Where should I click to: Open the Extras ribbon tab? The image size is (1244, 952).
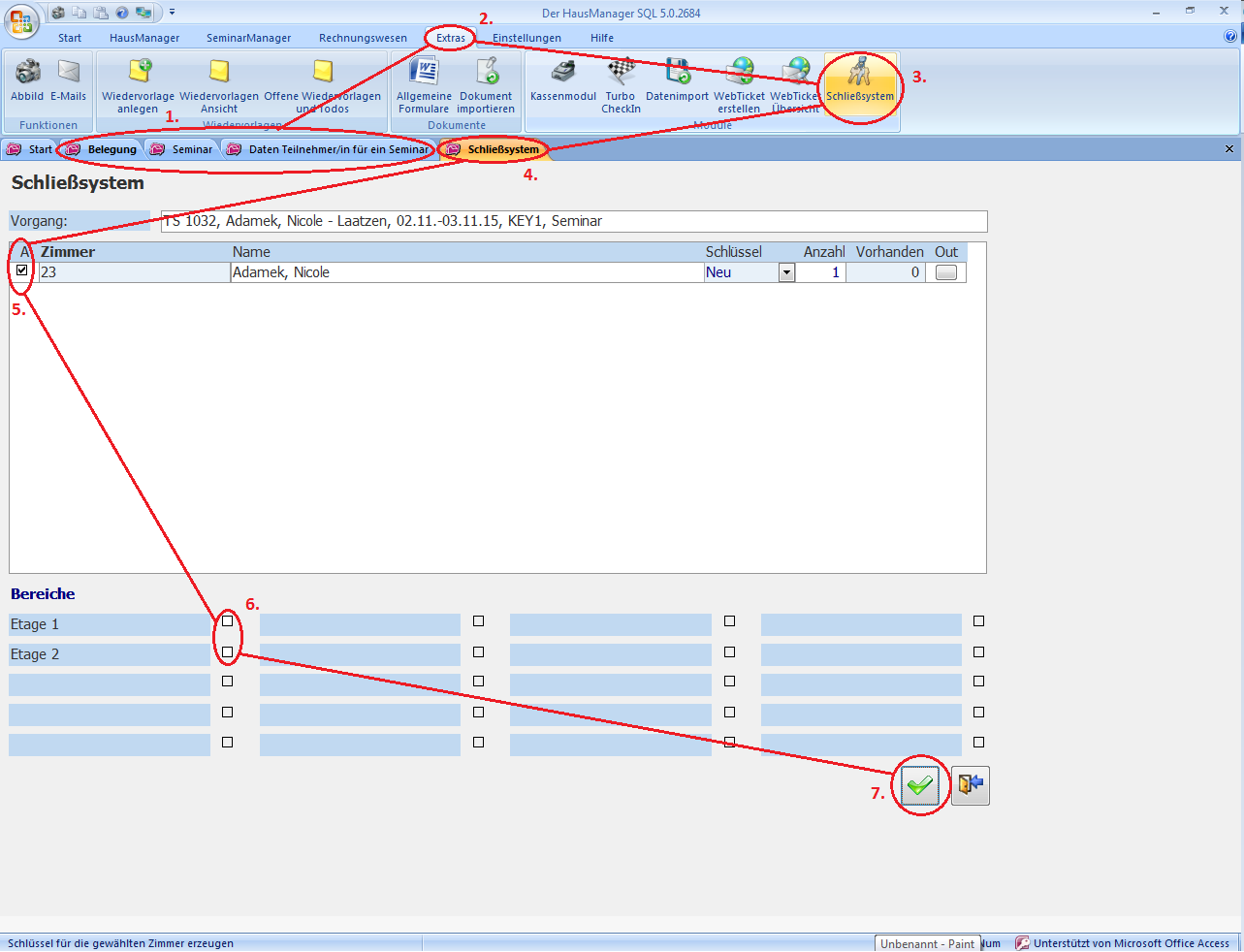[450, 38]
